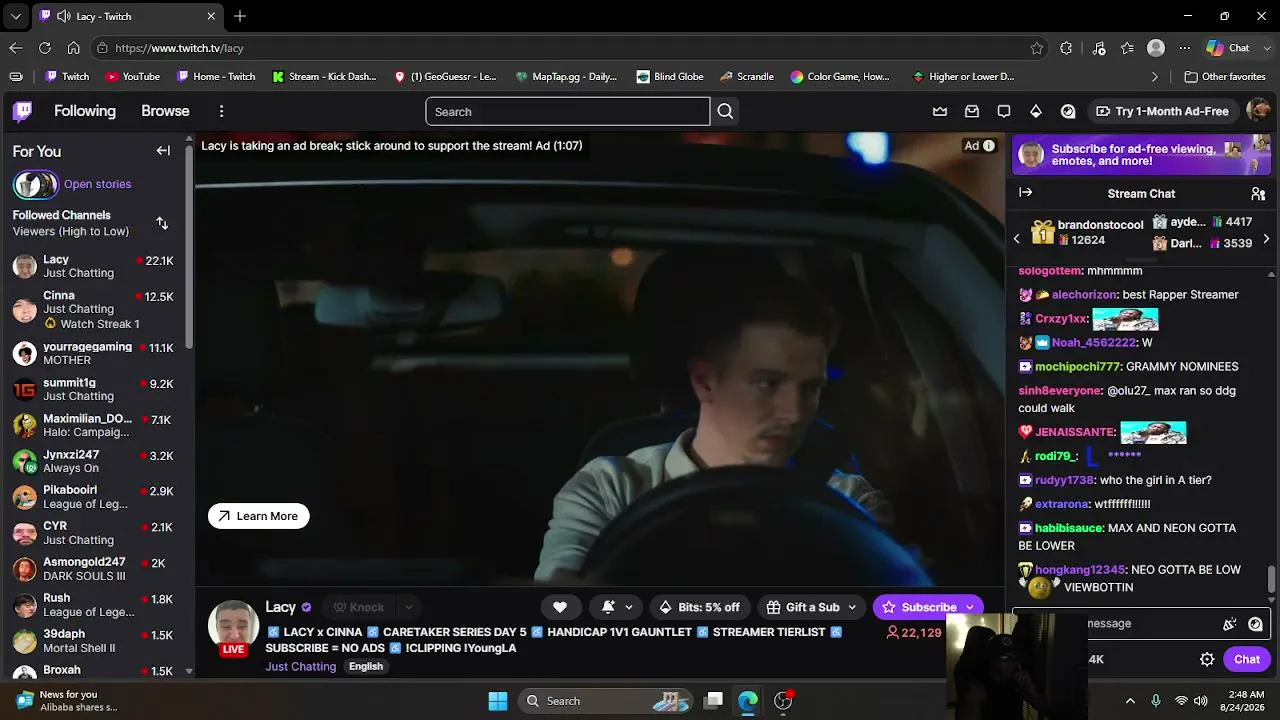1280x720 pixels.
Task: Favorite this page with star icon
Action: click(x=1037, y=48)
